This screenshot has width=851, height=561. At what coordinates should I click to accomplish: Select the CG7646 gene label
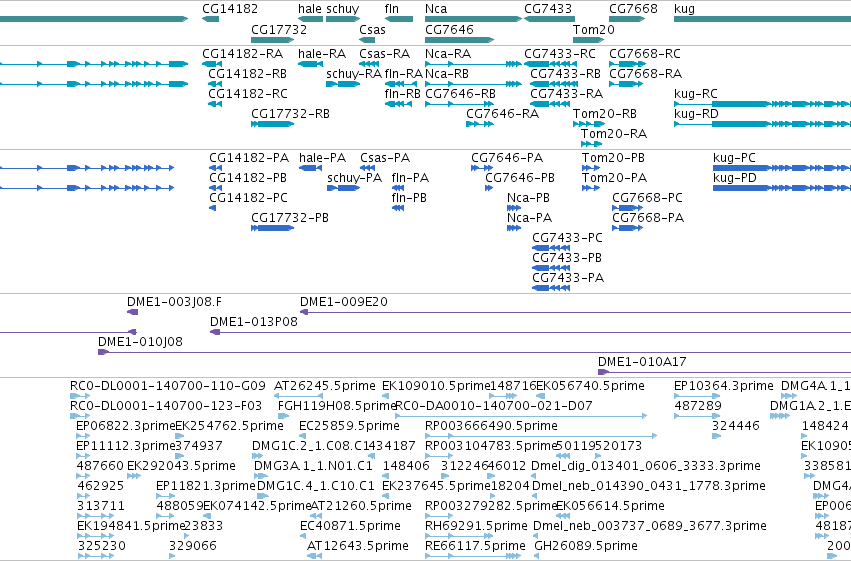point(449,29)
